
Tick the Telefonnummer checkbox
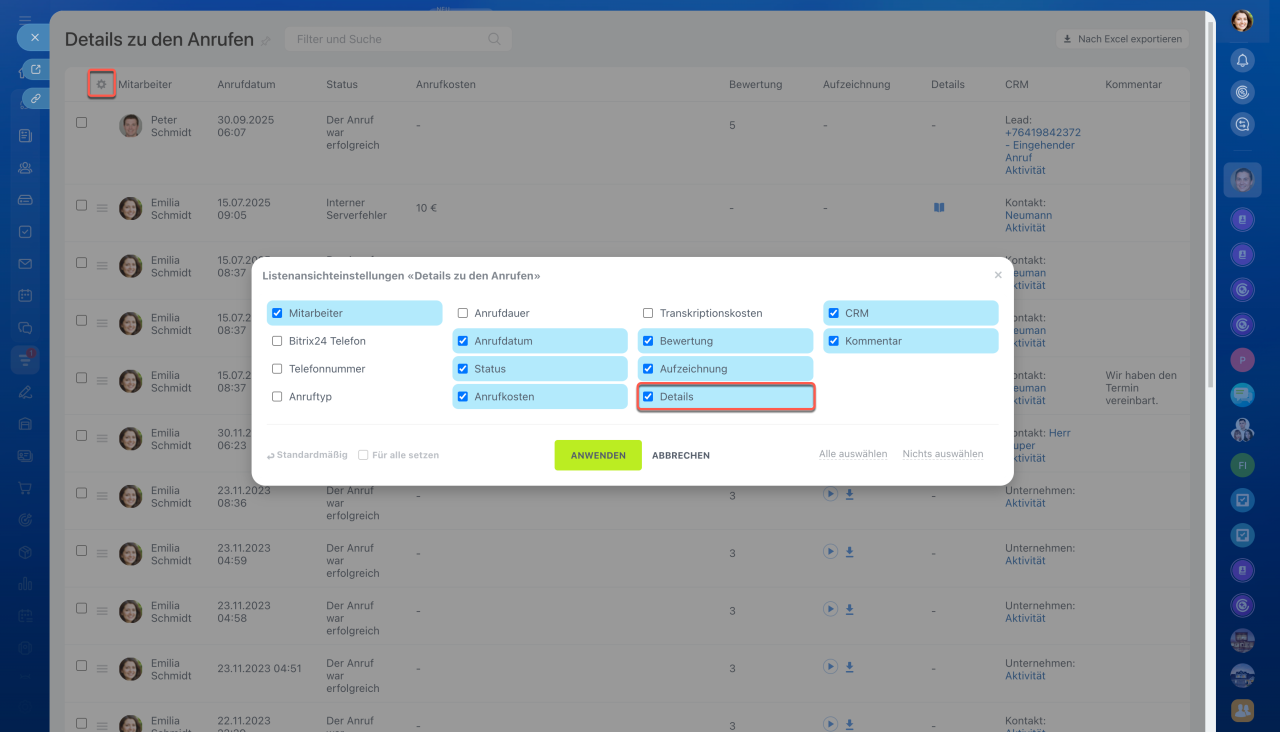click(x=277, y=369)
